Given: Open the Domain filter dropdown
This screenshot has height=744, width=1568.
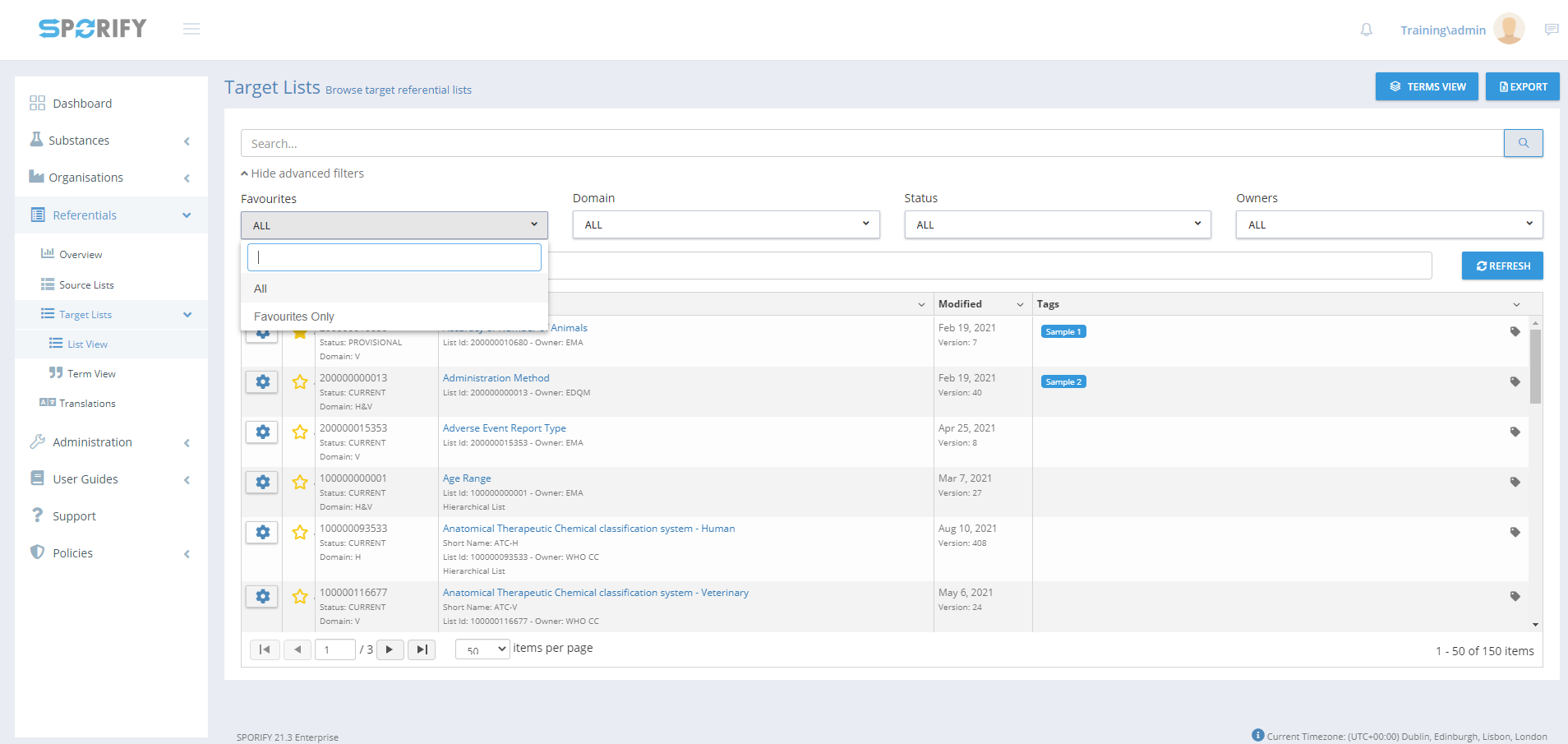Looking at the screenshot, I should pyautogui.click(x=726, y=224).
